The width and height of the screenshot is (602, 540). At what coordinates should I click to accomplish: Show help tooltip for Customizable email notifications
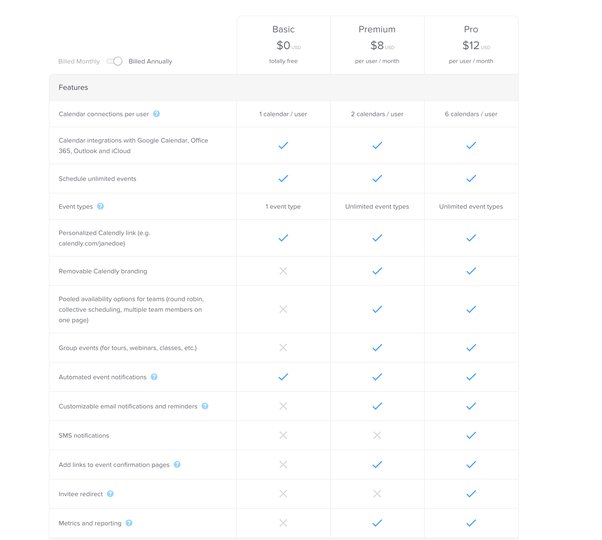(x=205, y=406)
